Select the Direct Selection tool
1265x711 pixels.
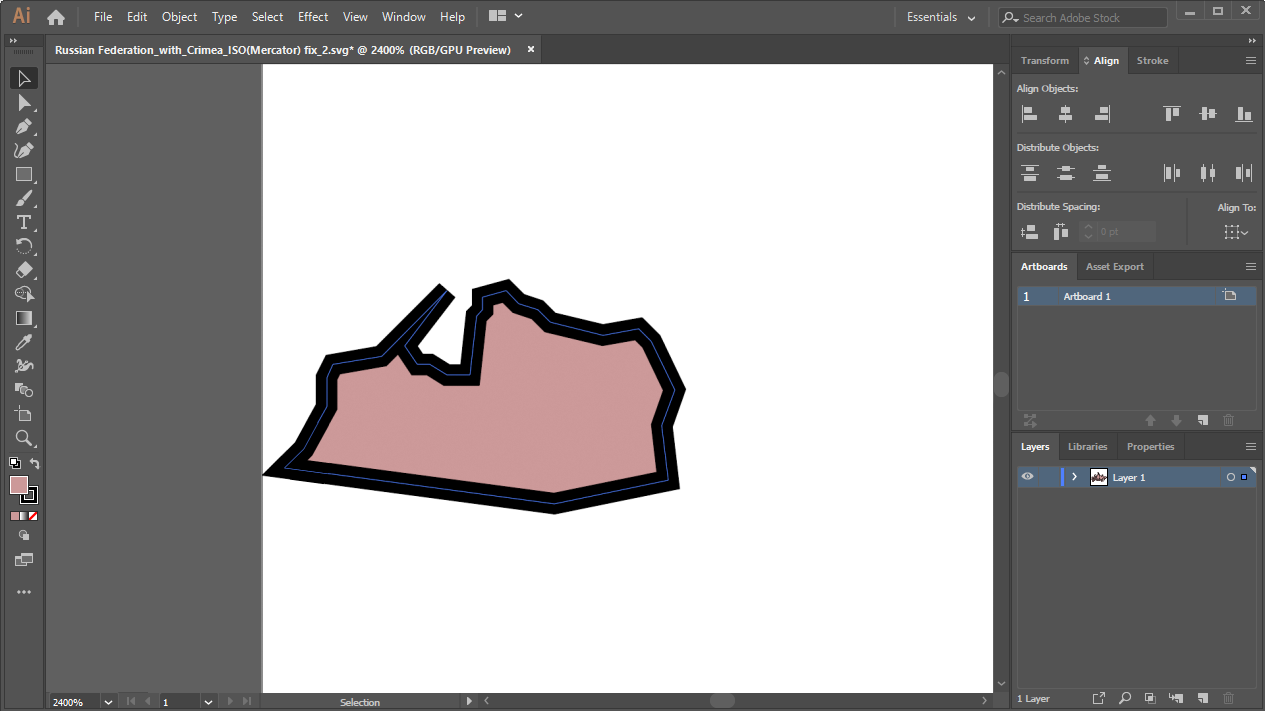[x=24, y=103]
